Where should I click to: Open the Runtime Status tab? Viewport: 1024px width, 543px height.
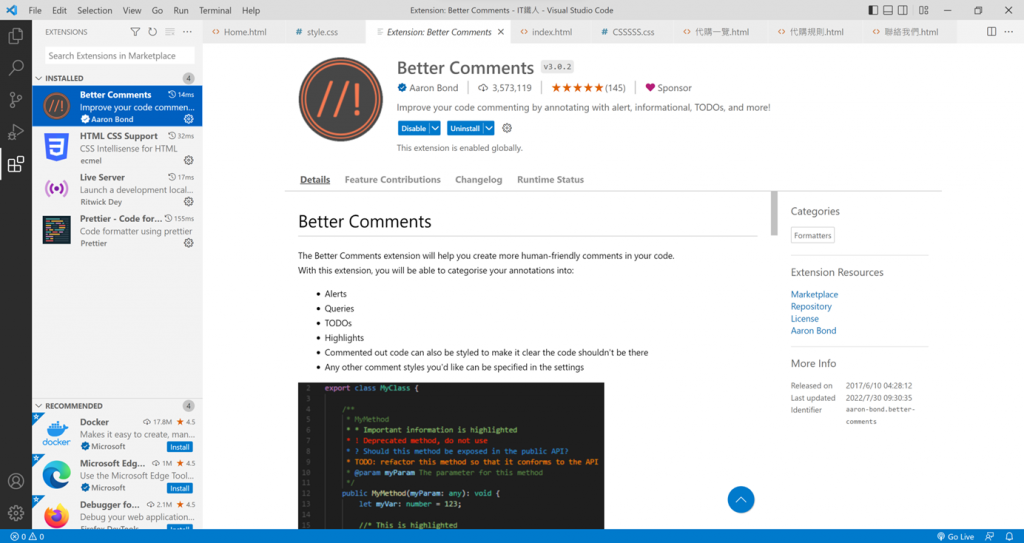(x=551, y=180)
